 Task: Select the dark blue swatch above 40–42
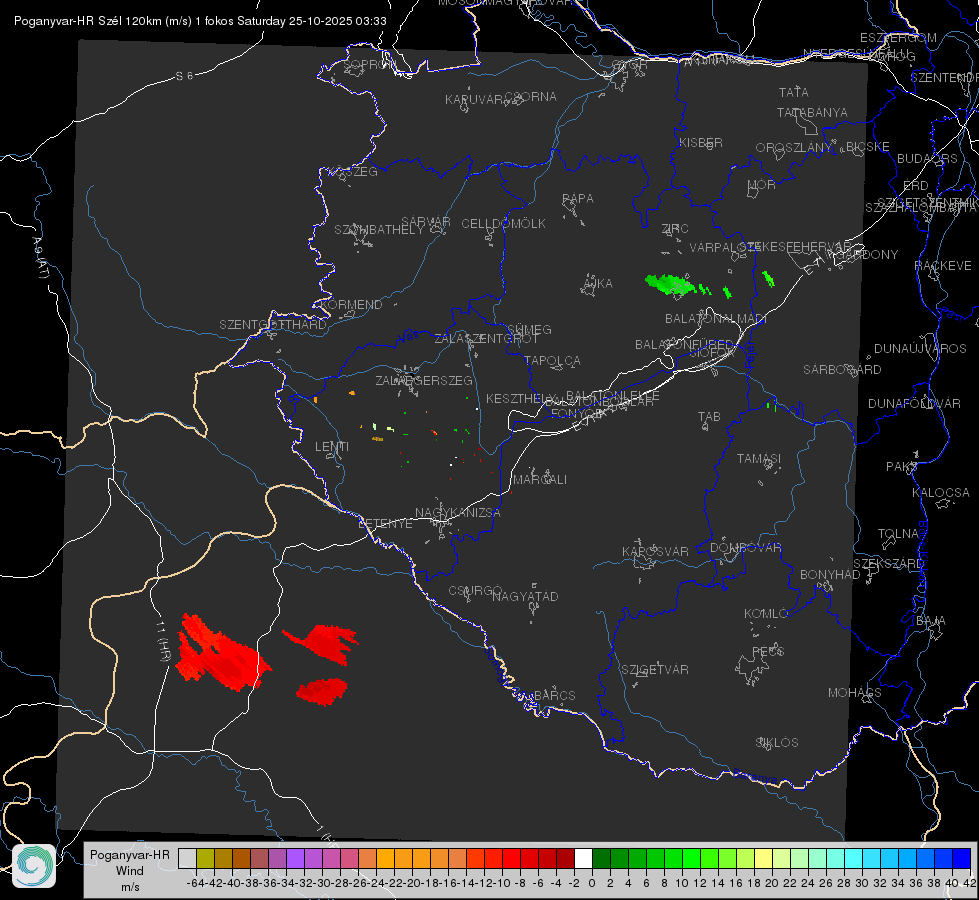point(962,858)
